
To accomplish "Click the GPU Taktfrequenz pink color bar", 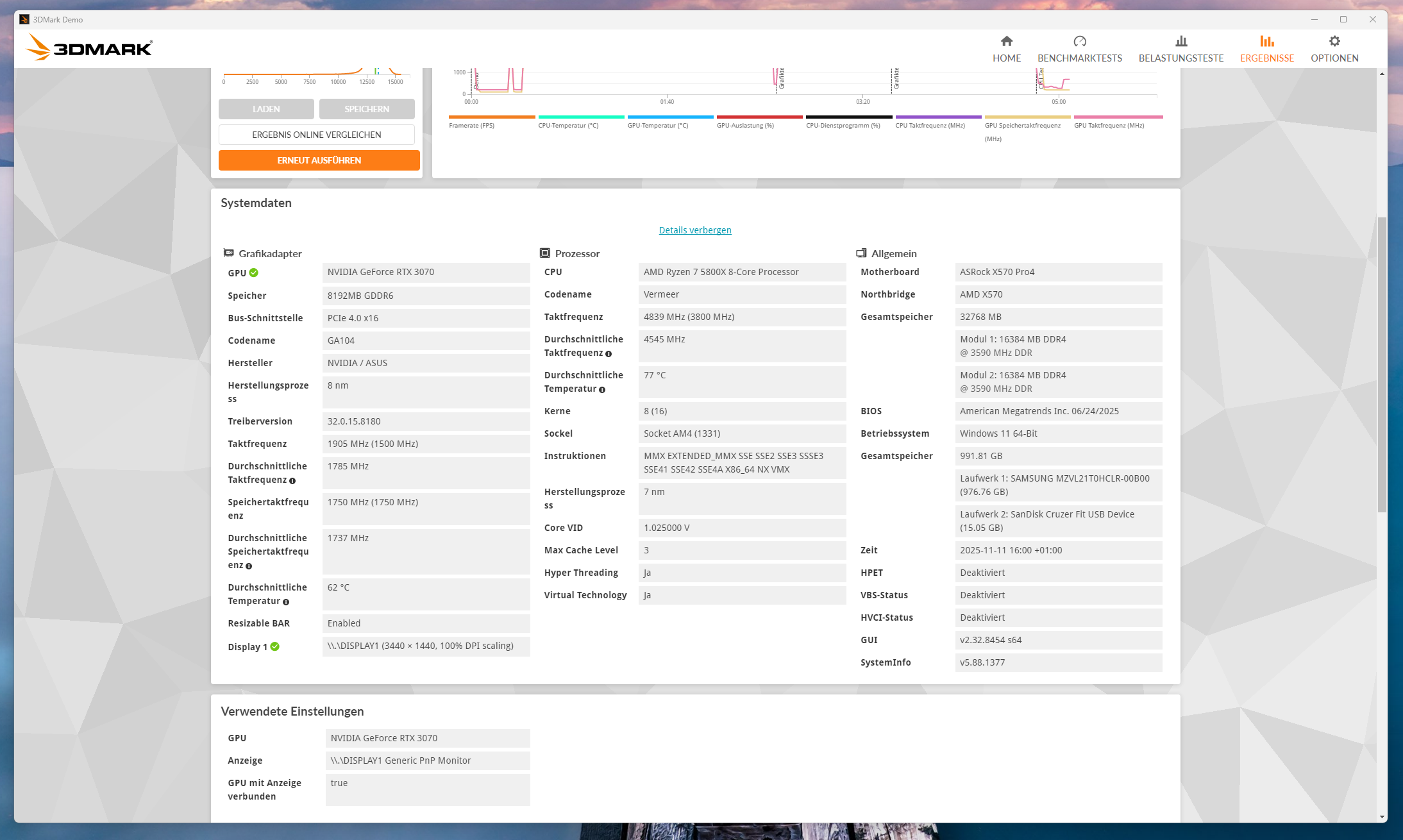I will coord(1118,117).
